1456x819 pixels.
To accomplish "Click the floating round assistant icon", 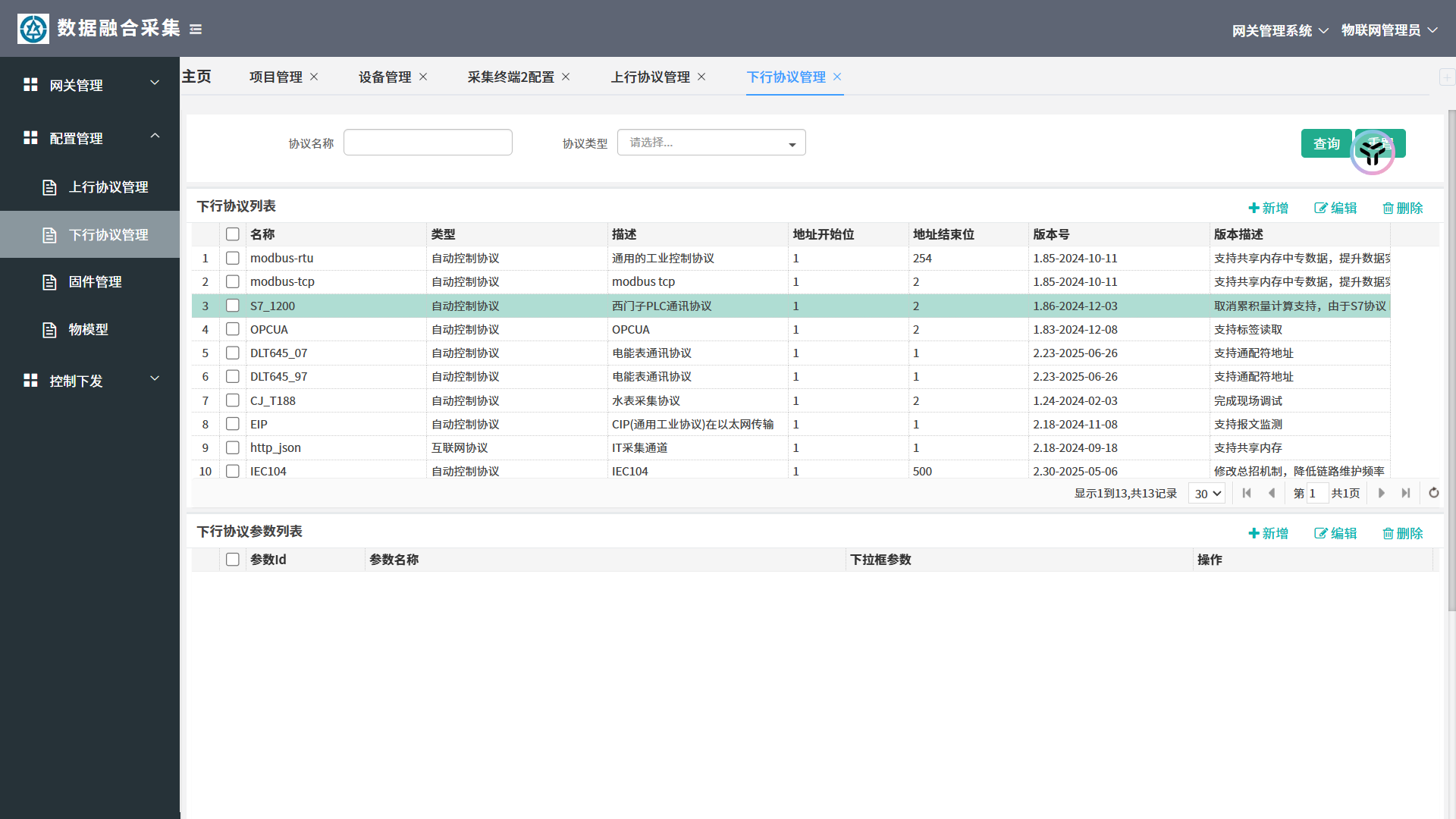I will click(1372, 152).
